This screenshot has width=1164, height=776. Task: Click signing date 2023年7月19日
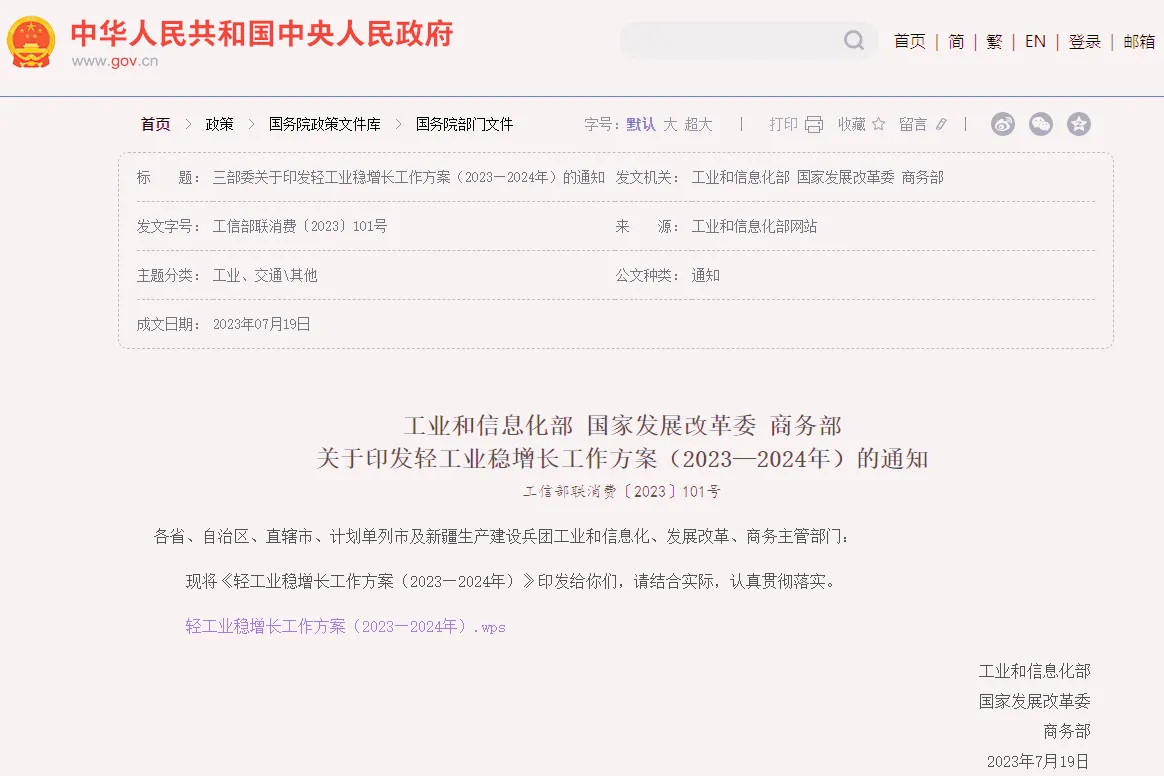click(x=1038, y=761)
